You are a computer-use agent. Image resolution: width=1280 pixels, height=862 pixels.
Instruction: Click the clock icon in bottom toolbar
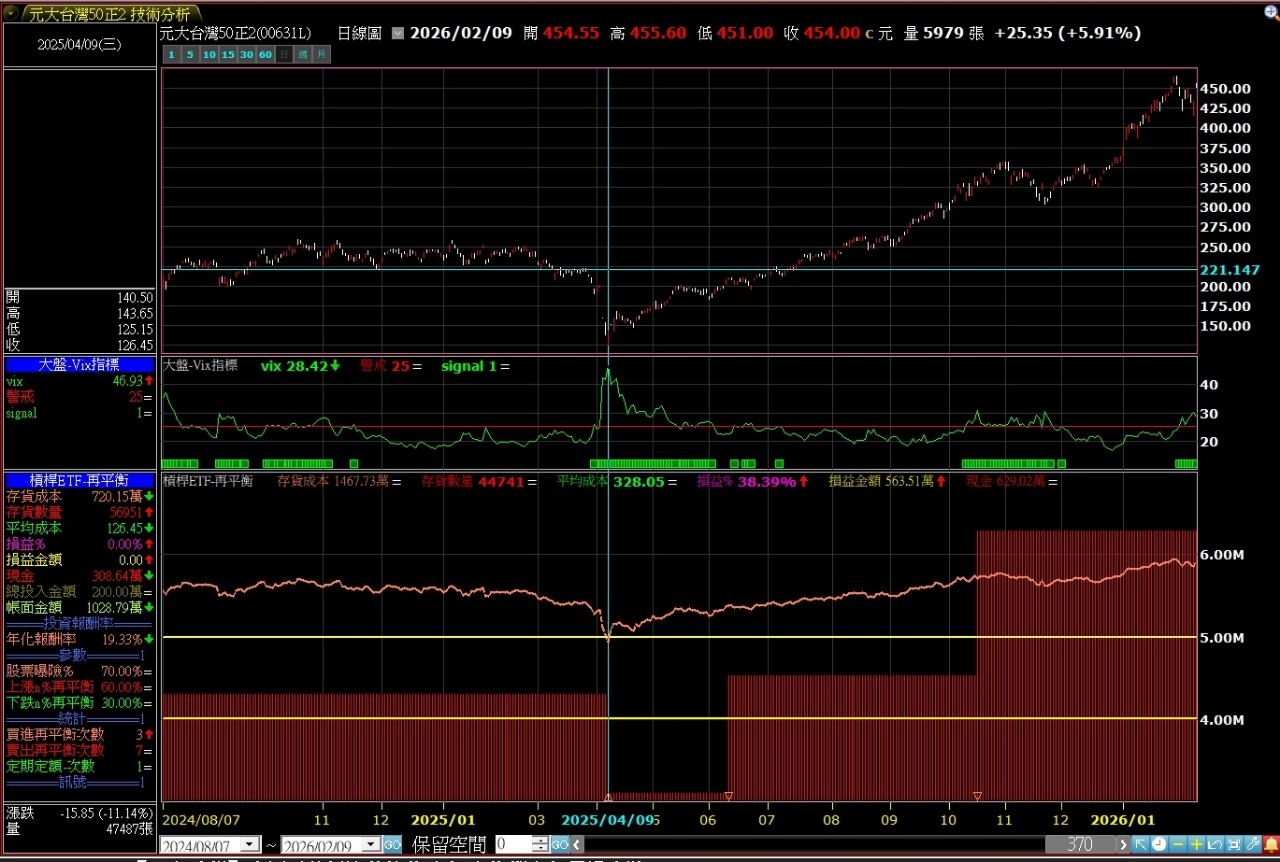pyautogui.click(x=1159, y=844)
